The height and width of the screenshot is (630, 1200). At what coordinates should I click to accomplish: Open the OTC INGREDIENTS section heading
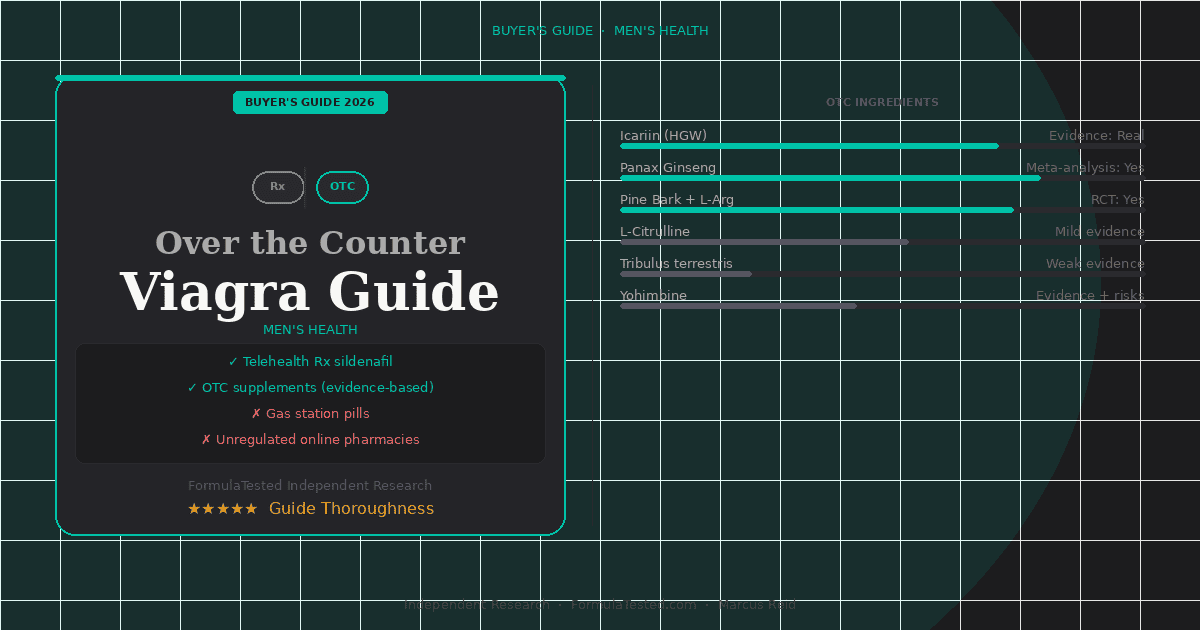coord(882,102)
